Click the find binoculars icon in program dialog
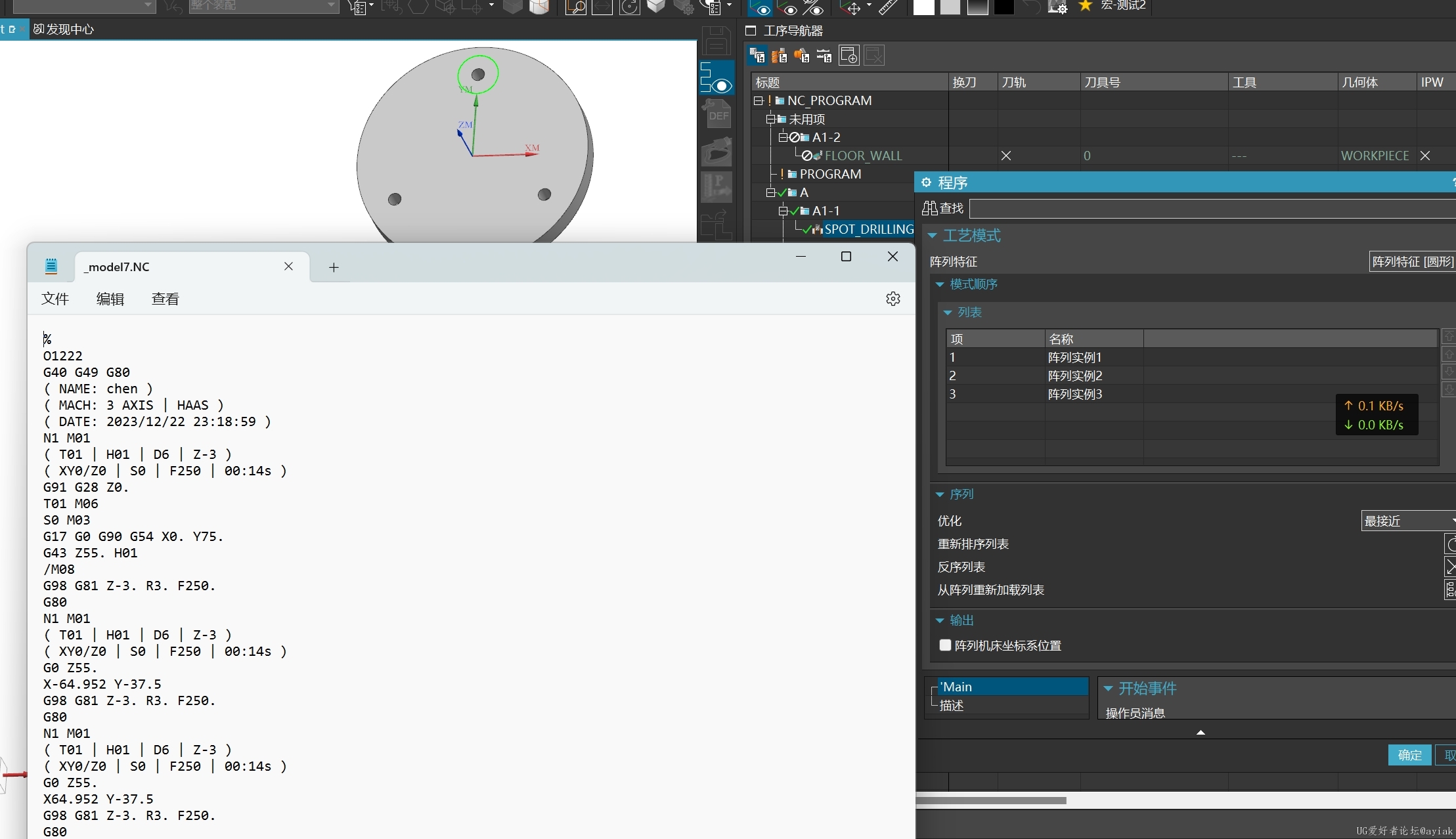This screenshot has width=1456, height=839. pos(929,208)
